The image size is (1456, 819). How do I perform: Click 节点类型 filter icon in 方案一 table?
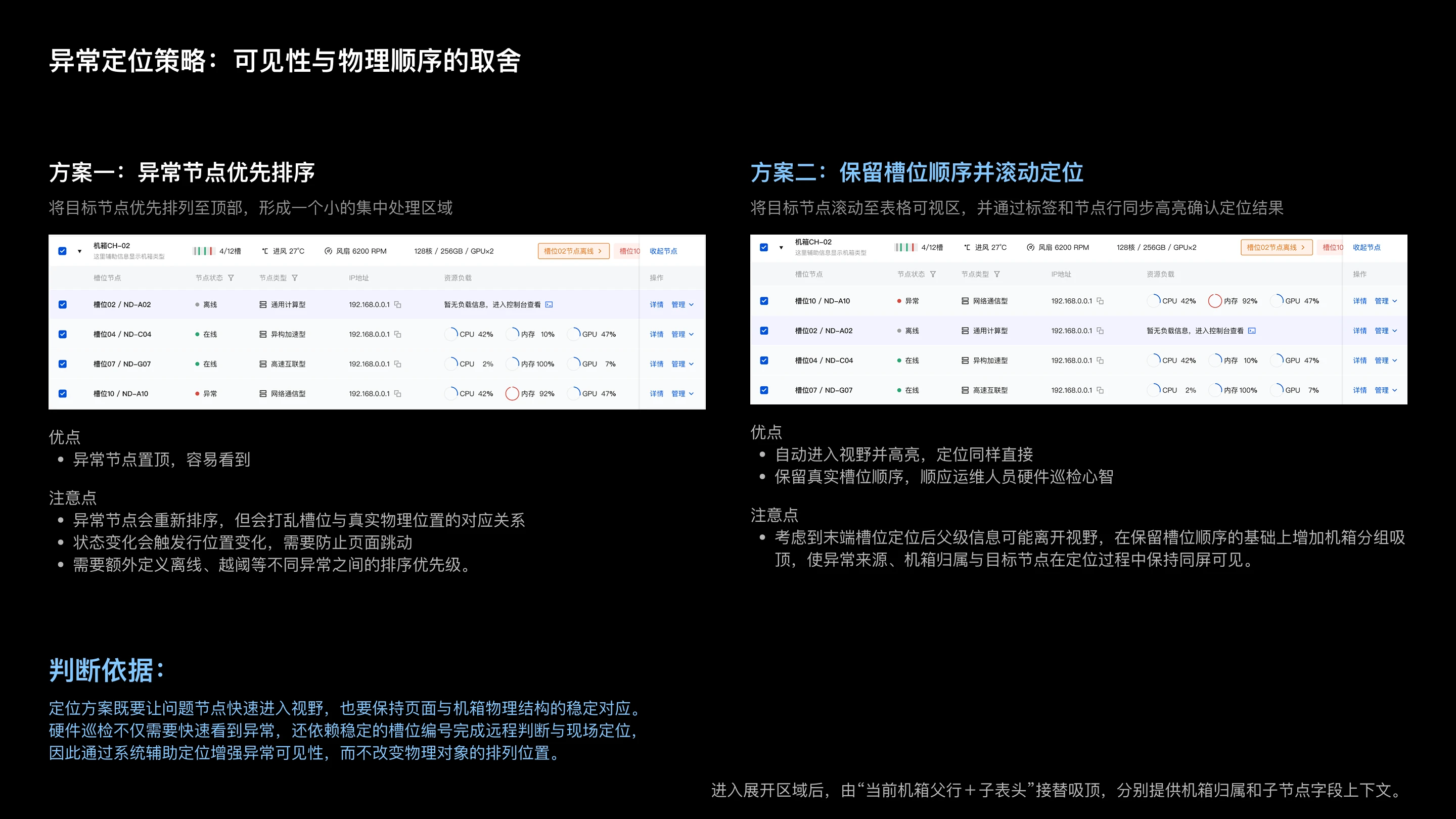pyautogui.click(x=294, y=278)
